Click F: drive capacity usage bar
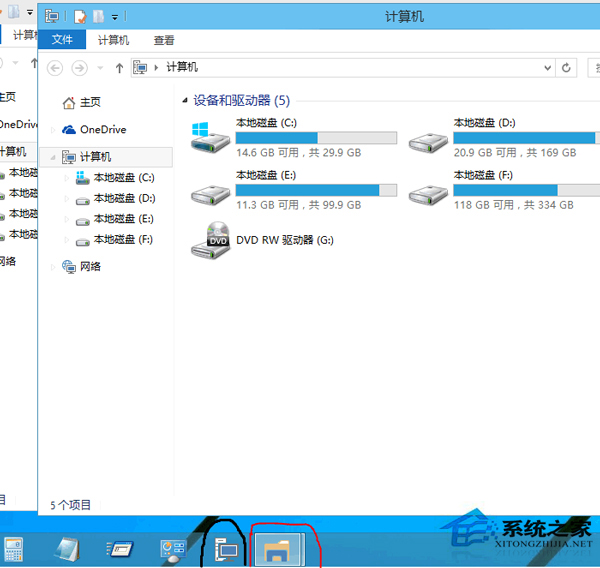The height and width of the screenshot is (568, 600). (x=527, y=190)
